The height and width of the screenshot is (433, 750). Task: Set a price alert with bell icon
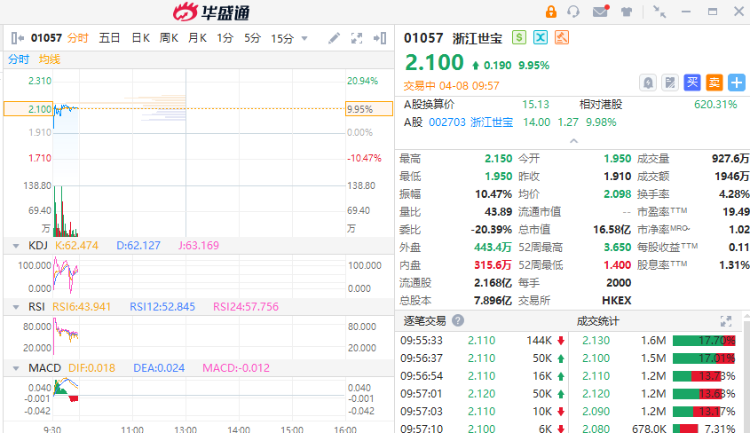(x=648, y=83)
